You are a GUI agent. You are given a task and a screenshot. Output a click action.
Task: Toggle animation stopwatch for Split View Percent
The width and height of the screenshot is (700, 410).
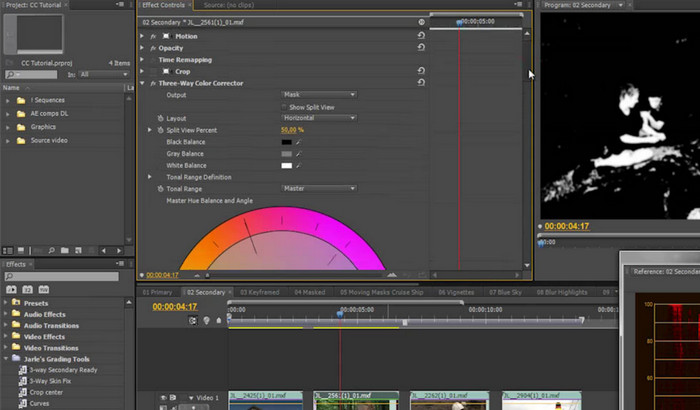160,130
